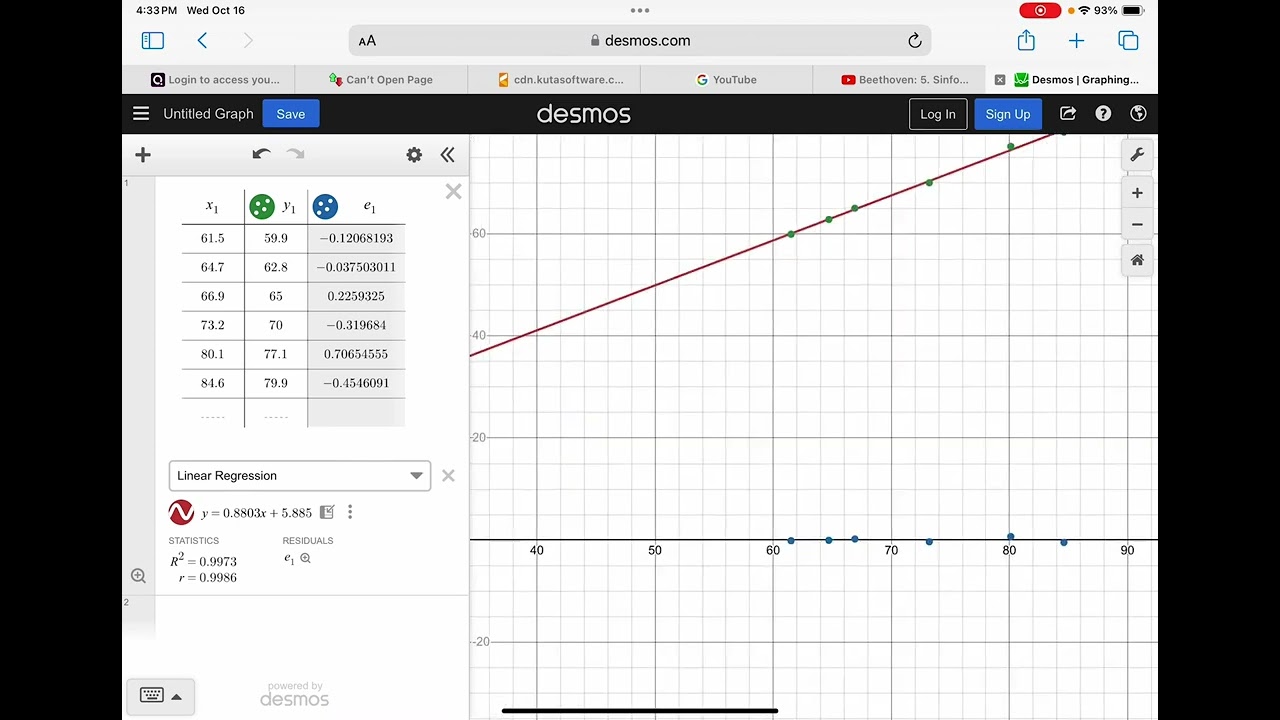Share the graph

point(1068,114)
